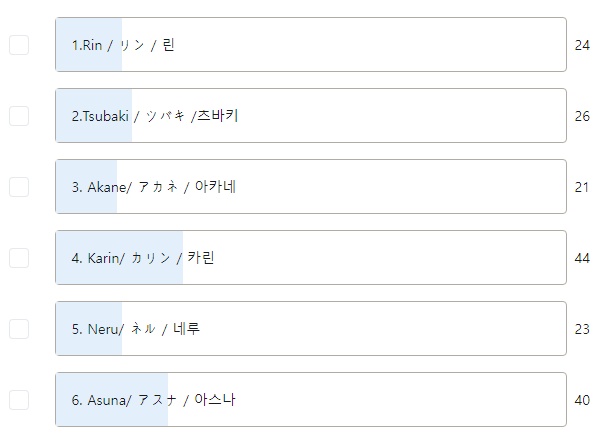Click the 4. Karin option text label
Screen dimensions: 607x437
click(143, 258)
